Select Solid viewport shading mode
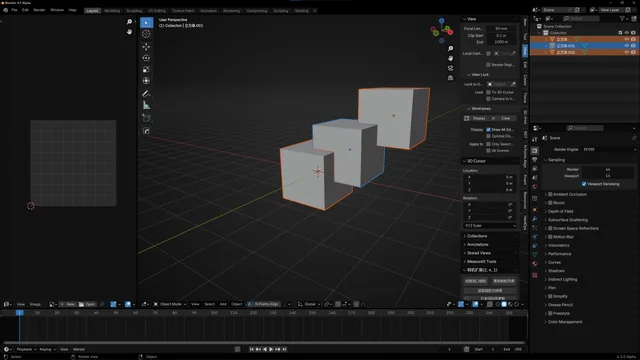This screenshot has width=640, height=360. tap(504, 304)
